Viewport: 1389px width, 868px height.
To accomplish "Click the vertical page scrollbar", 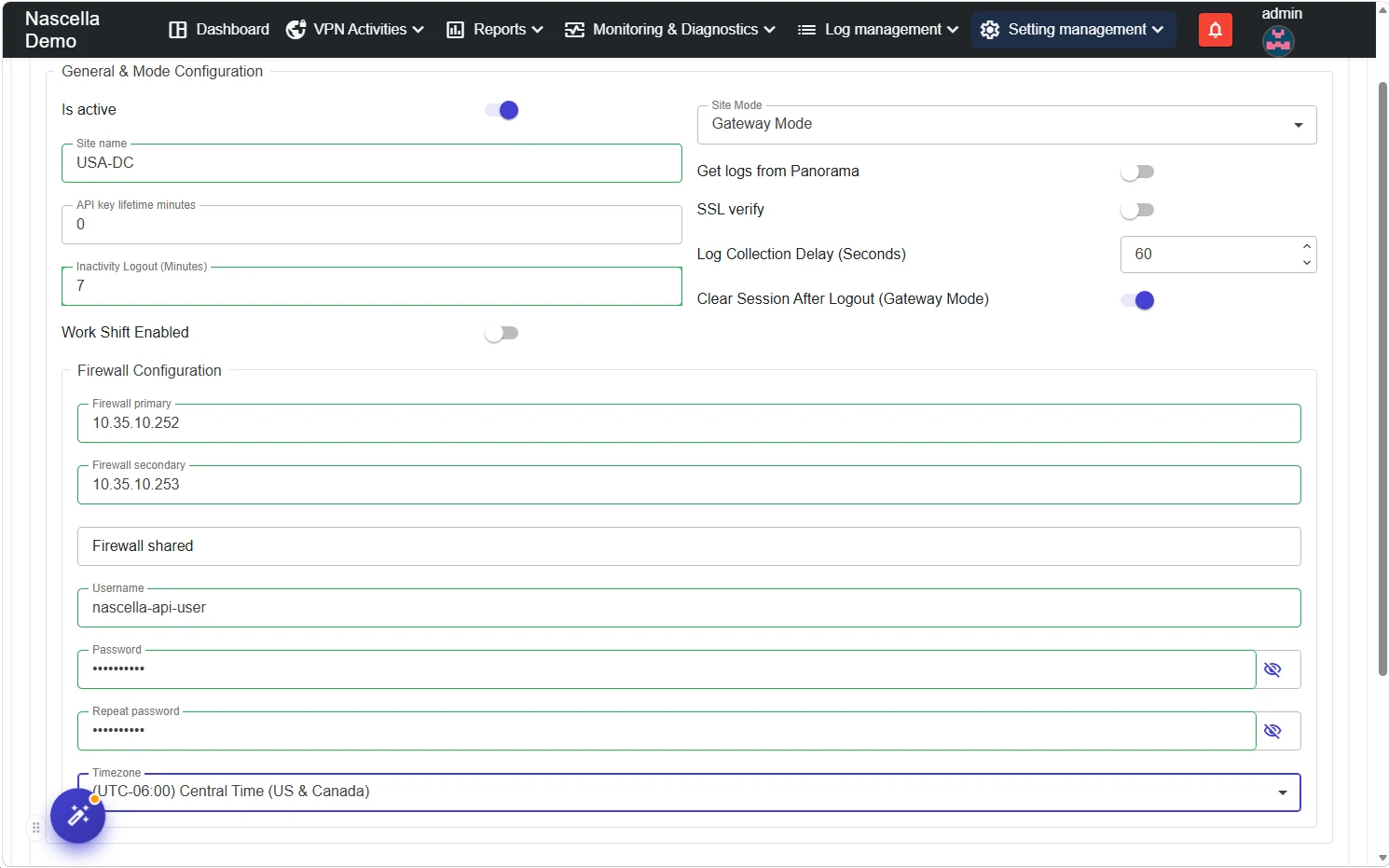I will 1382,378.
